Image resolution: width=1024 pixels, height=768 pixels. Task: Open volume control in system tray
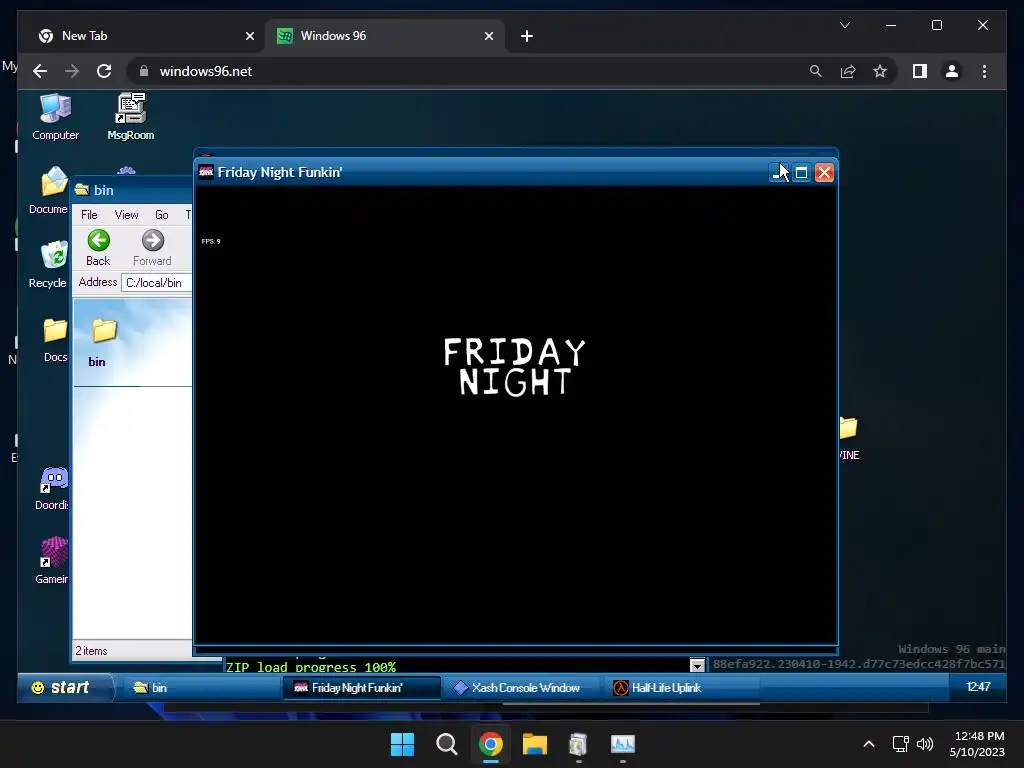[x=925, y=744]
